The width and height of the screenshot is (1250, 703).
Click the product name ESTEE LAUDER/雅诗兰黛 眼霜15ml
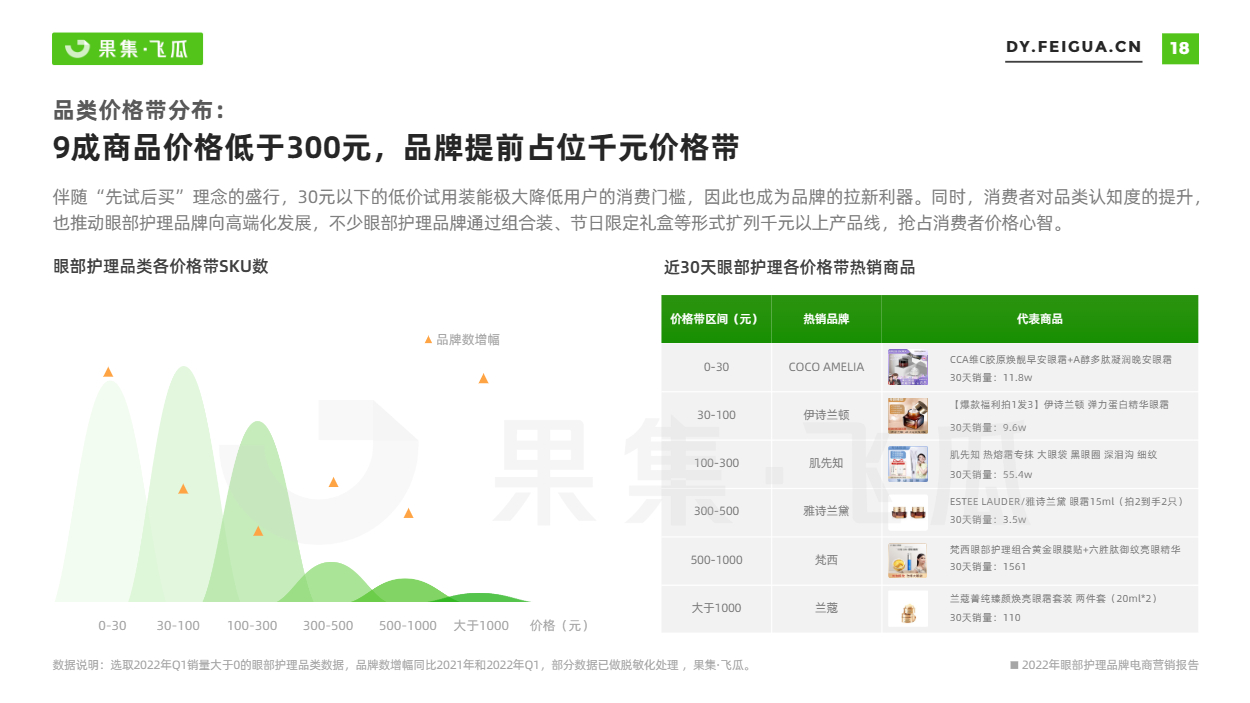coord(1066,502)
